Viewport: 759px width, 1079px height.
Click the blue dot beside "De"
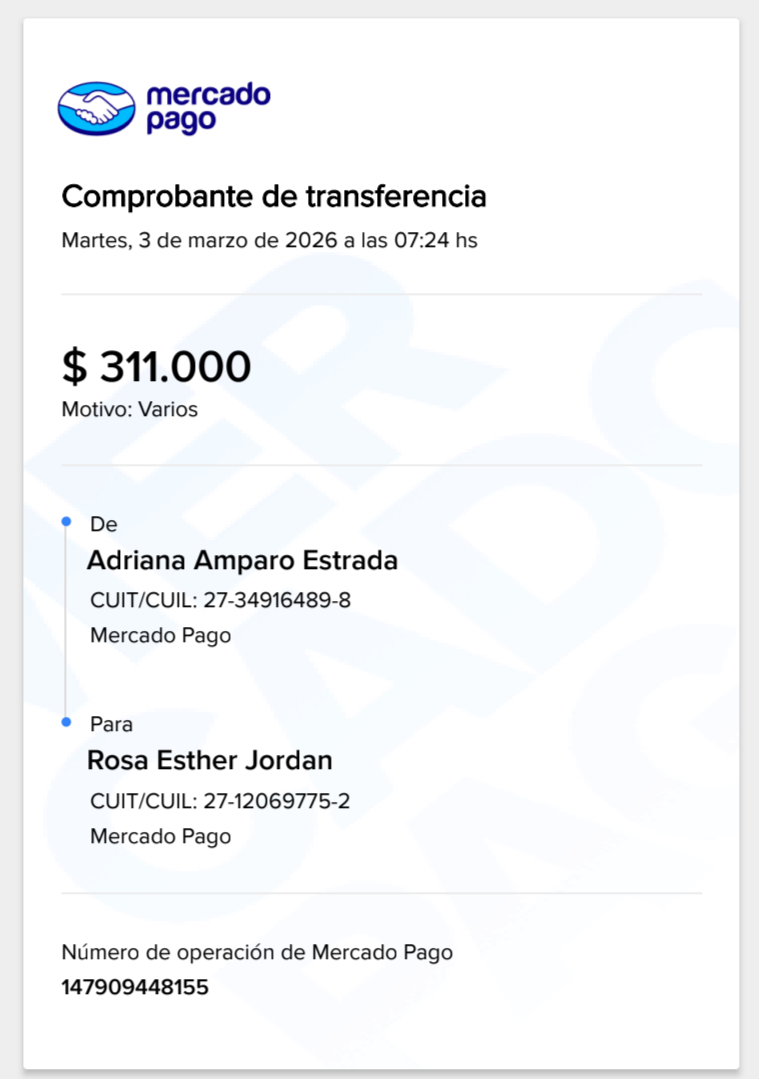[x=66, y=522]
